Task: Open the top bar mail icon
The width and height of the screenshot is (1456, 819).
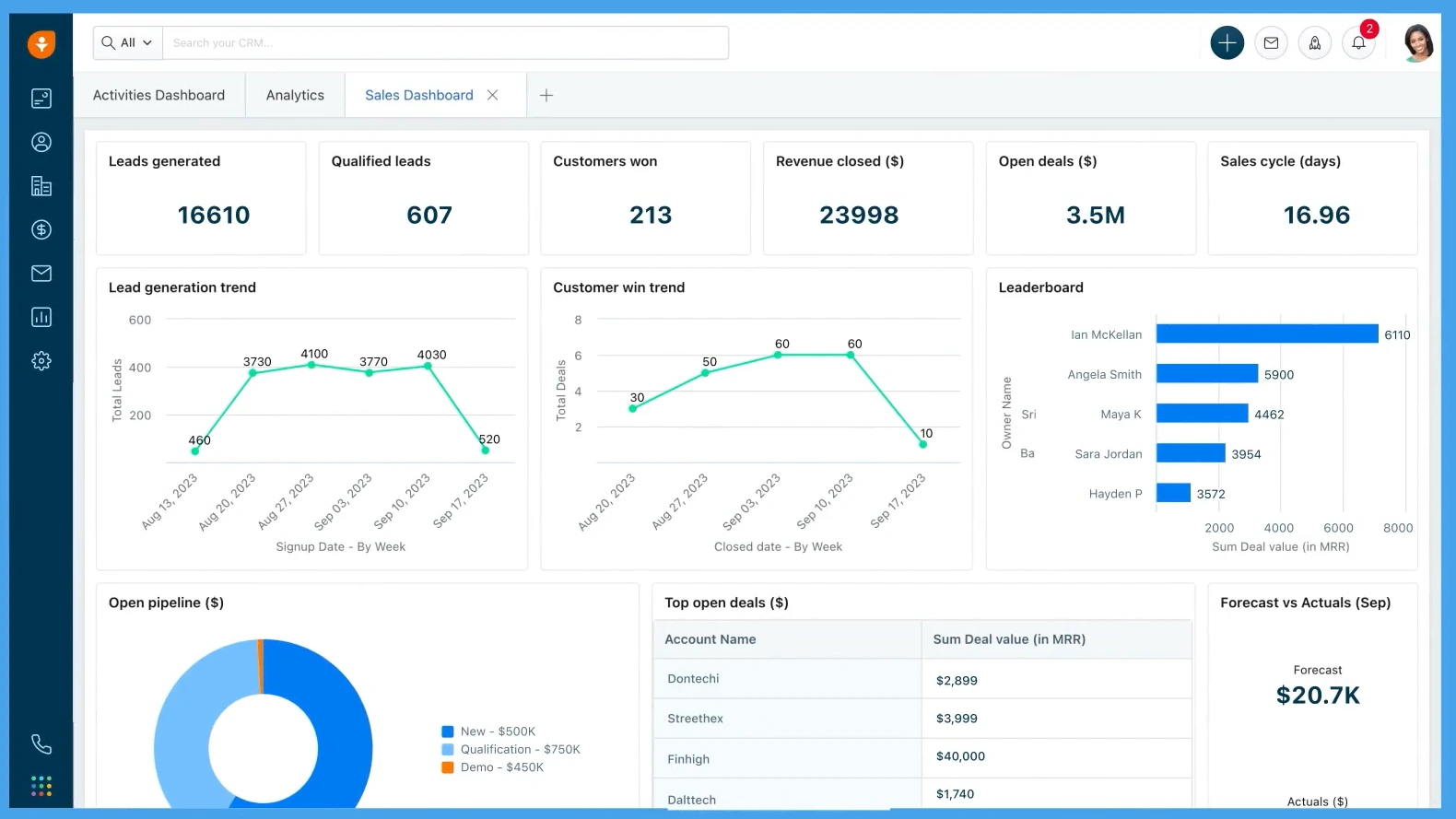Action: tap(1271, 43)
